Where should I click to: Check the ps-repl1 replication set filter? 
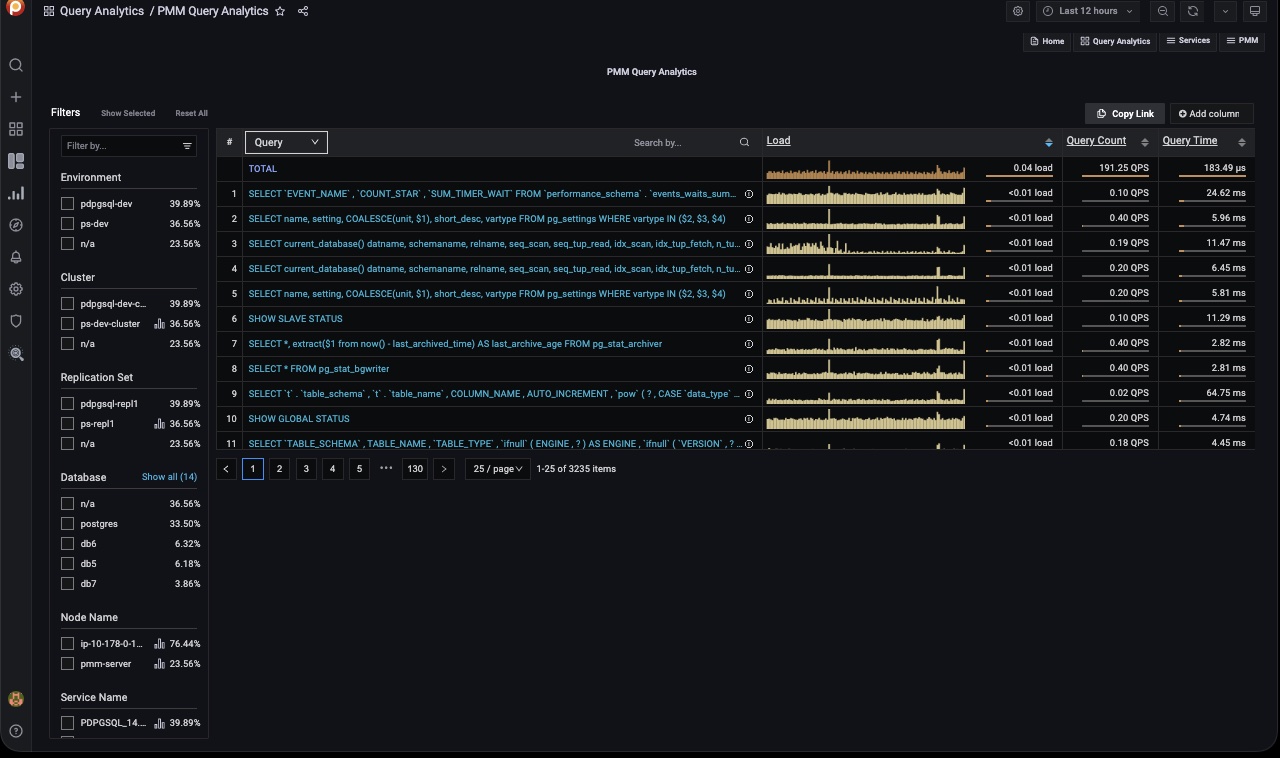(67, 424)
